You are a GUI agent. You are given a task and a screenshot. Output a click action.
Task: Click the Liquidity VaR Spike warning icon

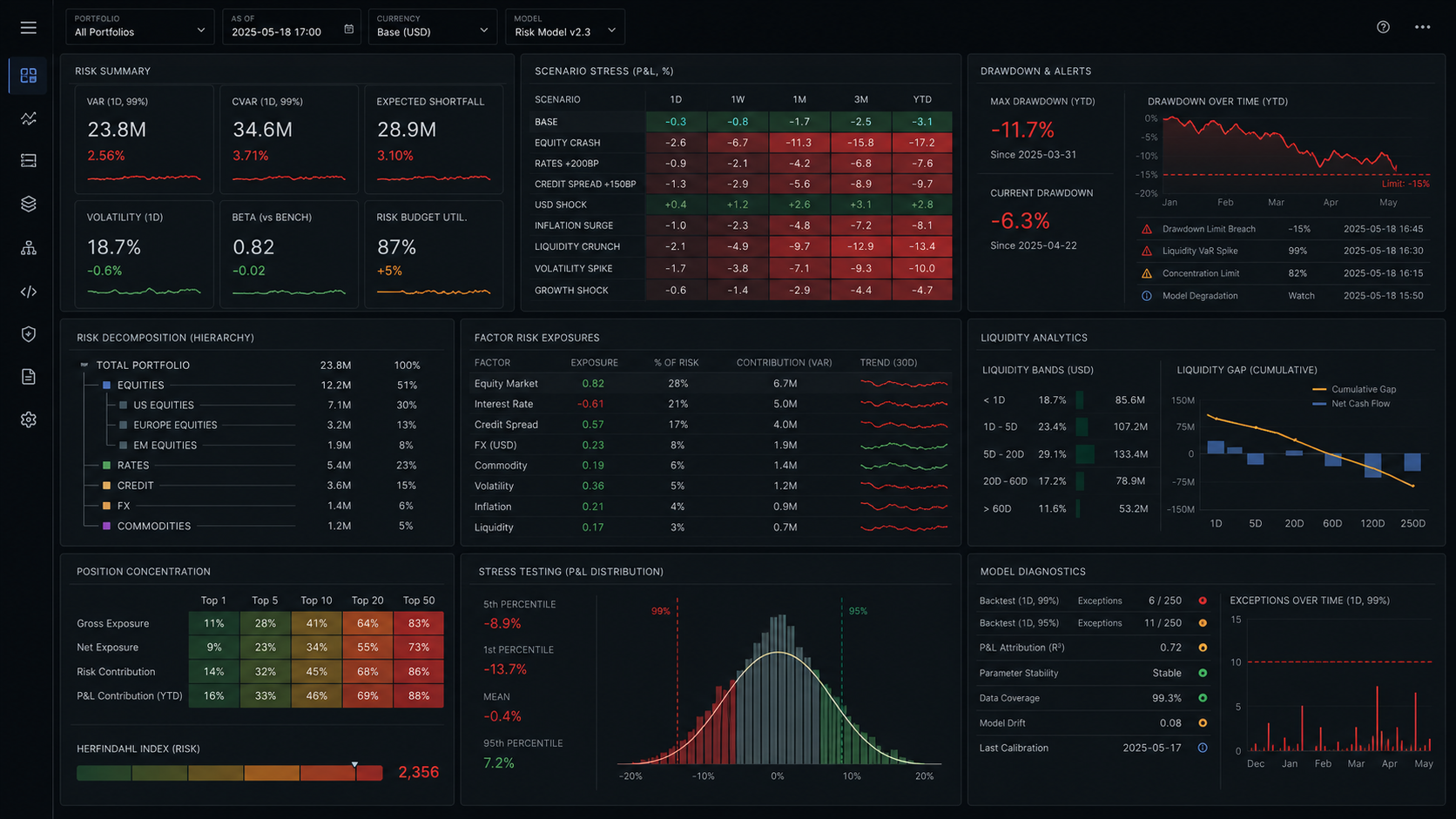(1147, 251)
